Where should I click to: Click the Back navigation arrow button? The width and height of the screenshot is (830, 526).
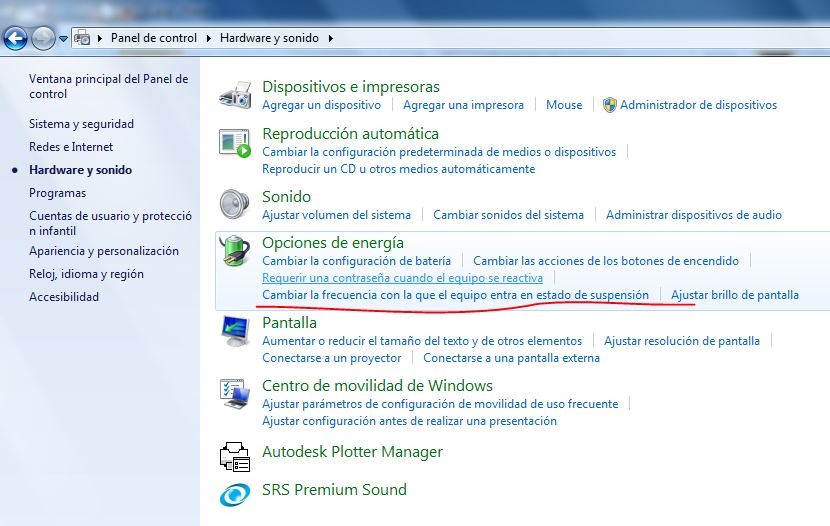(x=16, y=39)
